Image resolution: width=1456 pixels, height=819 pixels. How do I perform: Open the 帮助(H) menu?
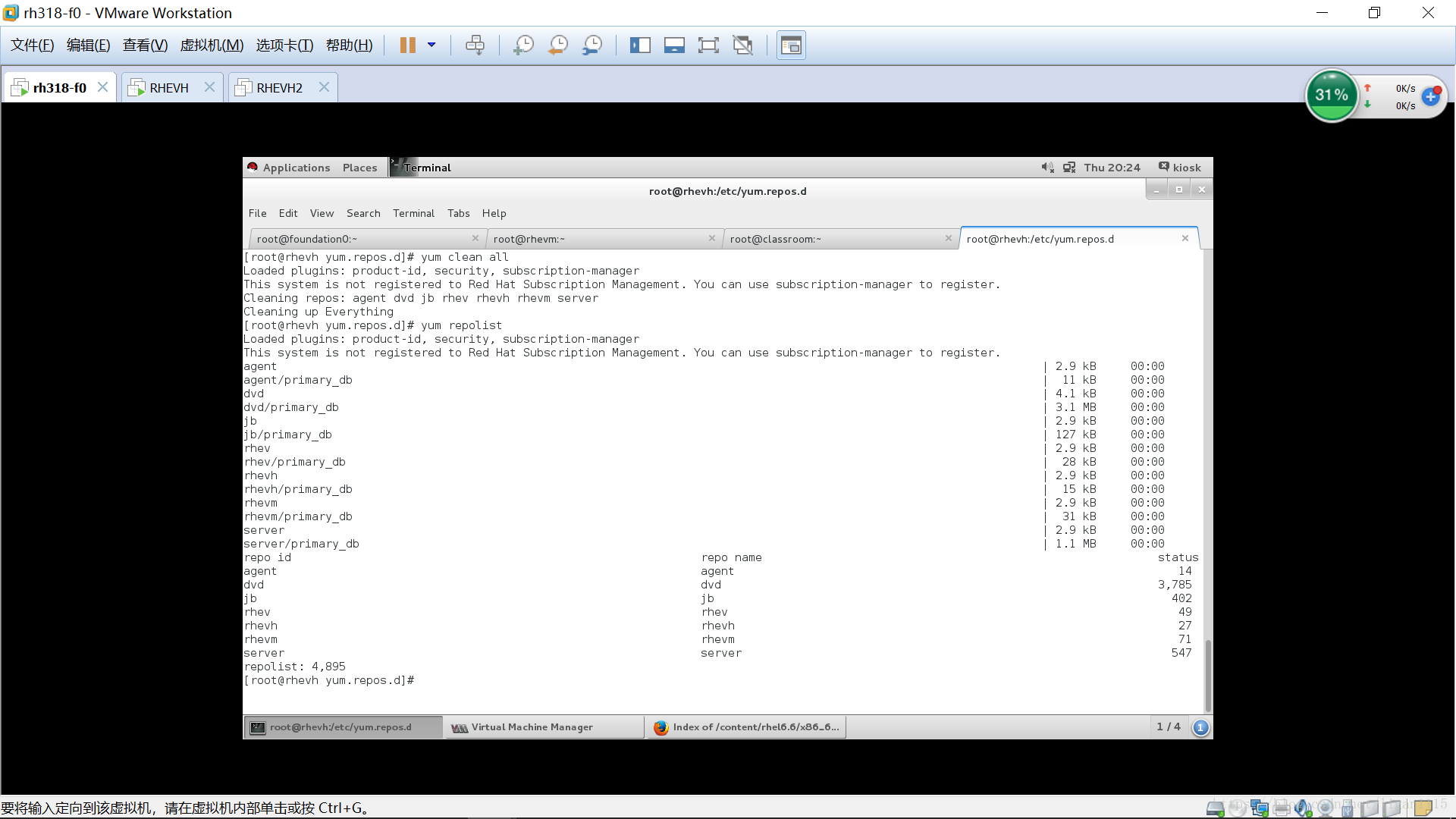click(x=350, y=45)
